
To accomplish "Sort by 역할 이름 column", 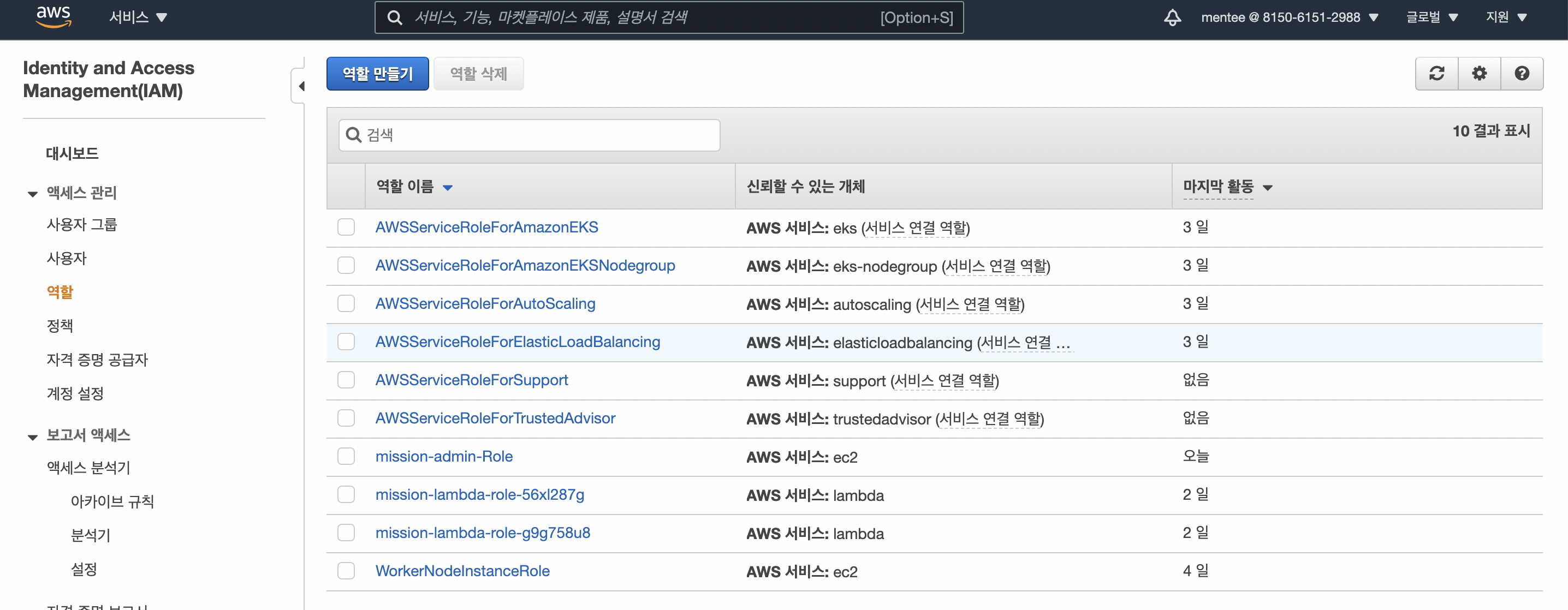I will click(x=414, y=187).
